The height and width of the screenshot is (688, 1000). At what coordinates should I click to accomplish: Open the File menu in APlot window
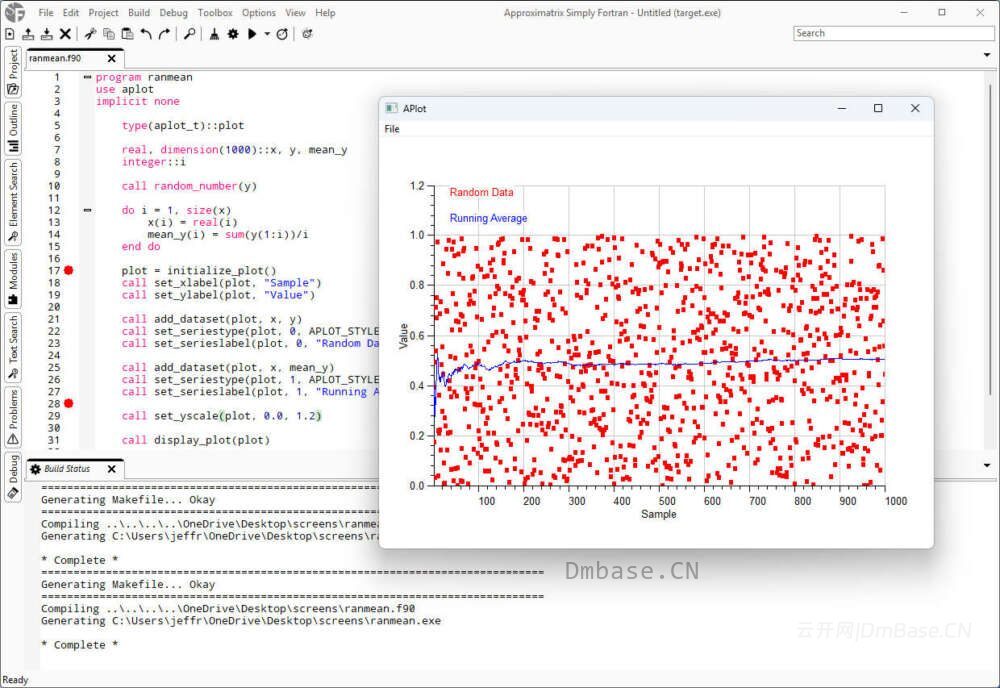pos(392,129)
